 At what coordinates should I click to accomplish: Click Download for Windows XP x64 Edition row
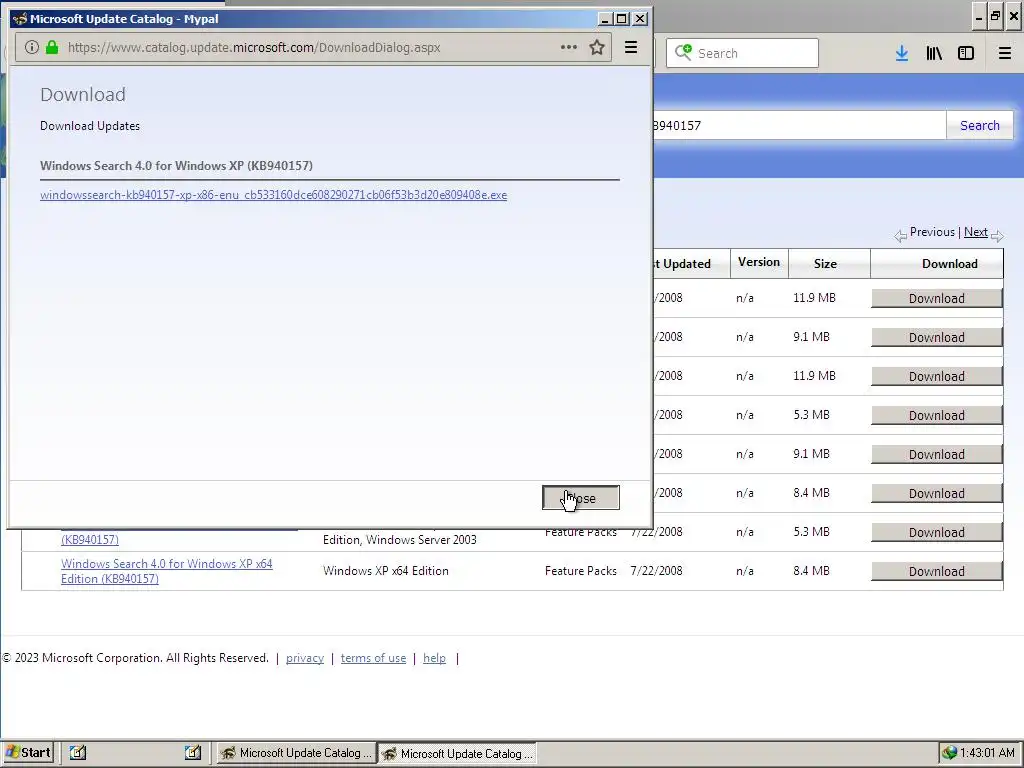(936, 571)
